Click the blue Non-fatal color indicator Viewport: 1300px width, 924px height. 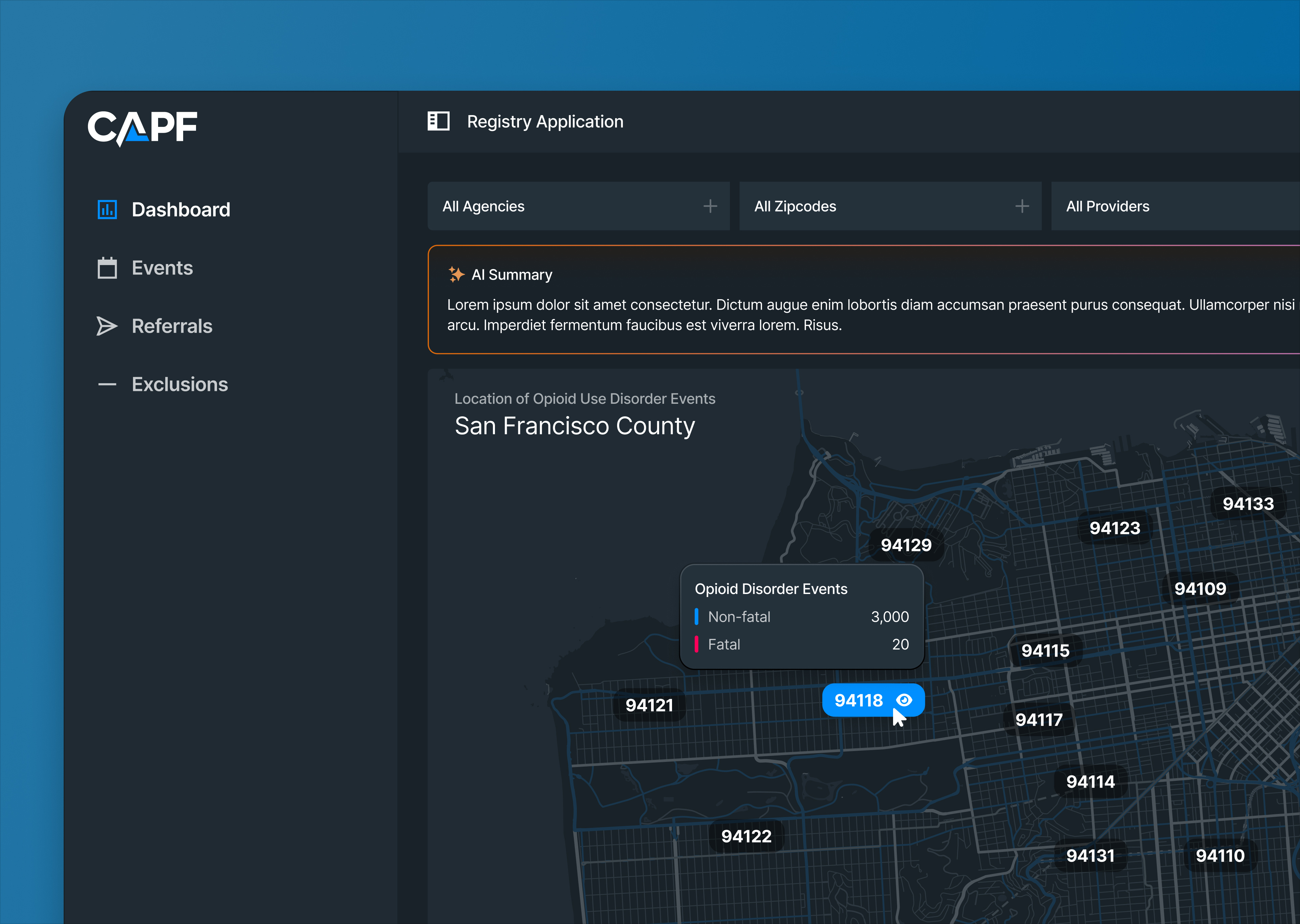(x=696, y=617)
